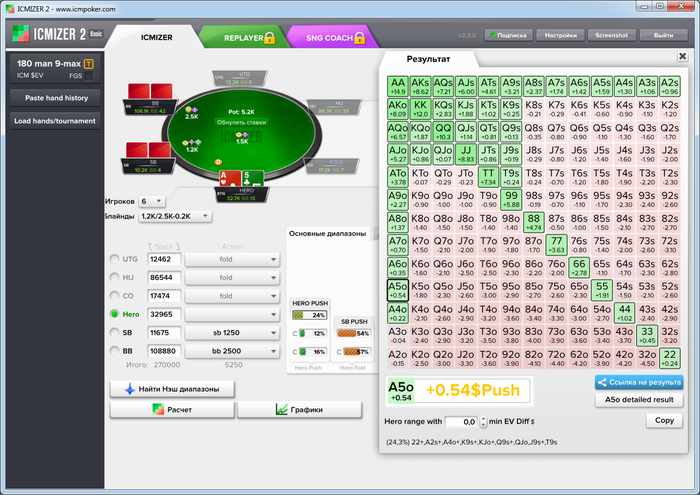Viewport: 700px width, 495px height.
Task: Select the SB radio button
Action: point(115,333)
